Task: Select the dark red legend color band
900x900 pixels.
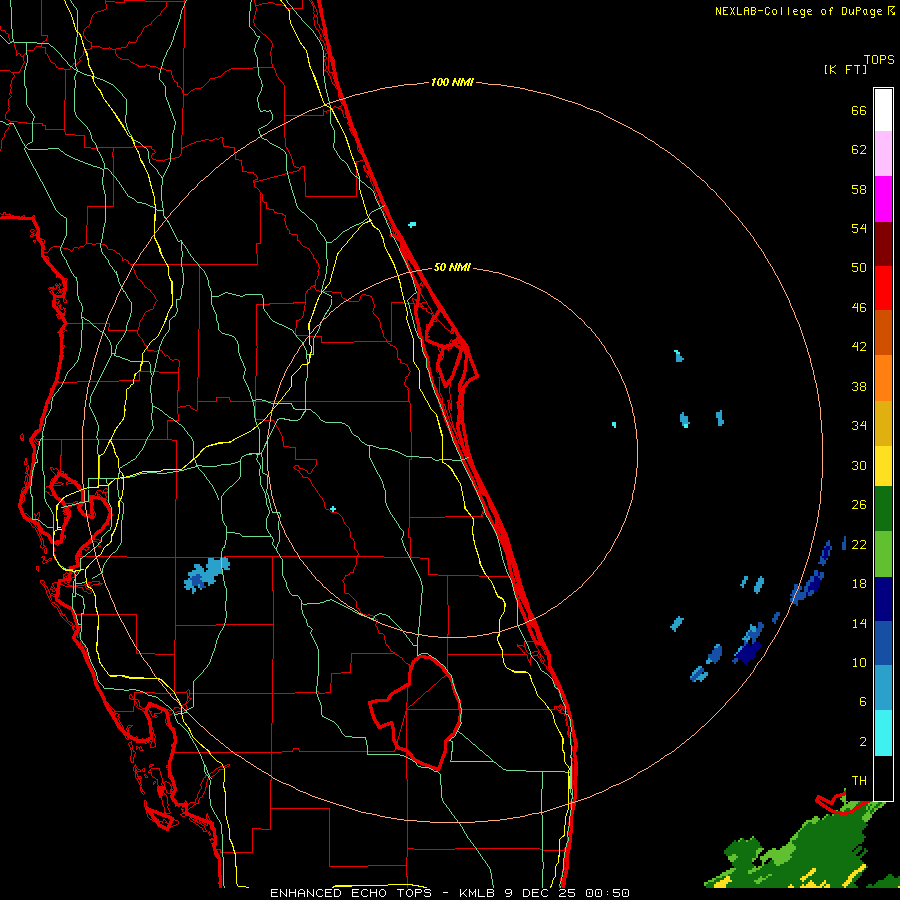Action: coord(883,243)
